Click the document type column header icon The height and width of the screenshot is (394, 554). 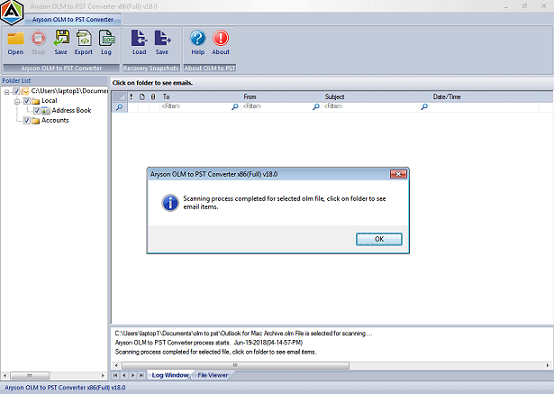point(142,96)
